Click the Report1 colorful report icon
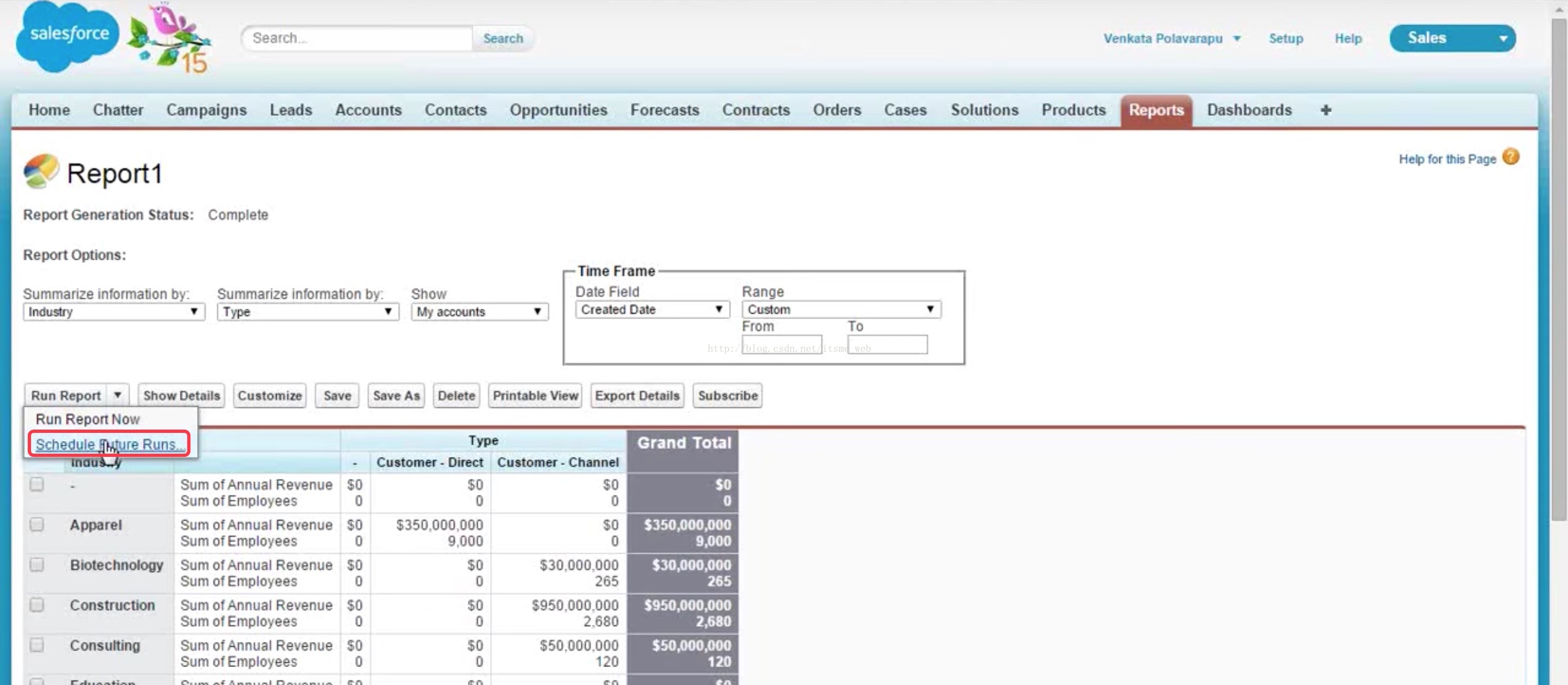Image resolution: width=1568 pixels, height=685 pixels. tap(40, 172)
